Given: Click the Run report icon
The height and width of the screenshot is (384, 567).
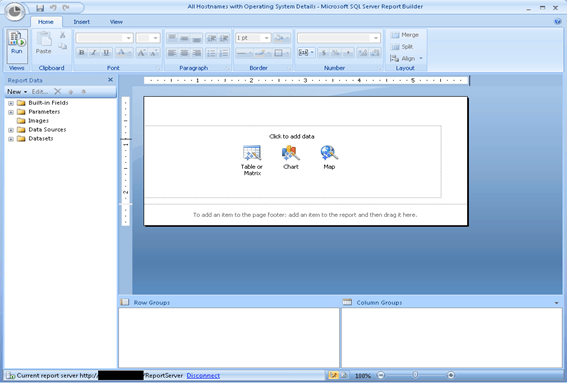Looking at the screenshot, I should point(17,43).
